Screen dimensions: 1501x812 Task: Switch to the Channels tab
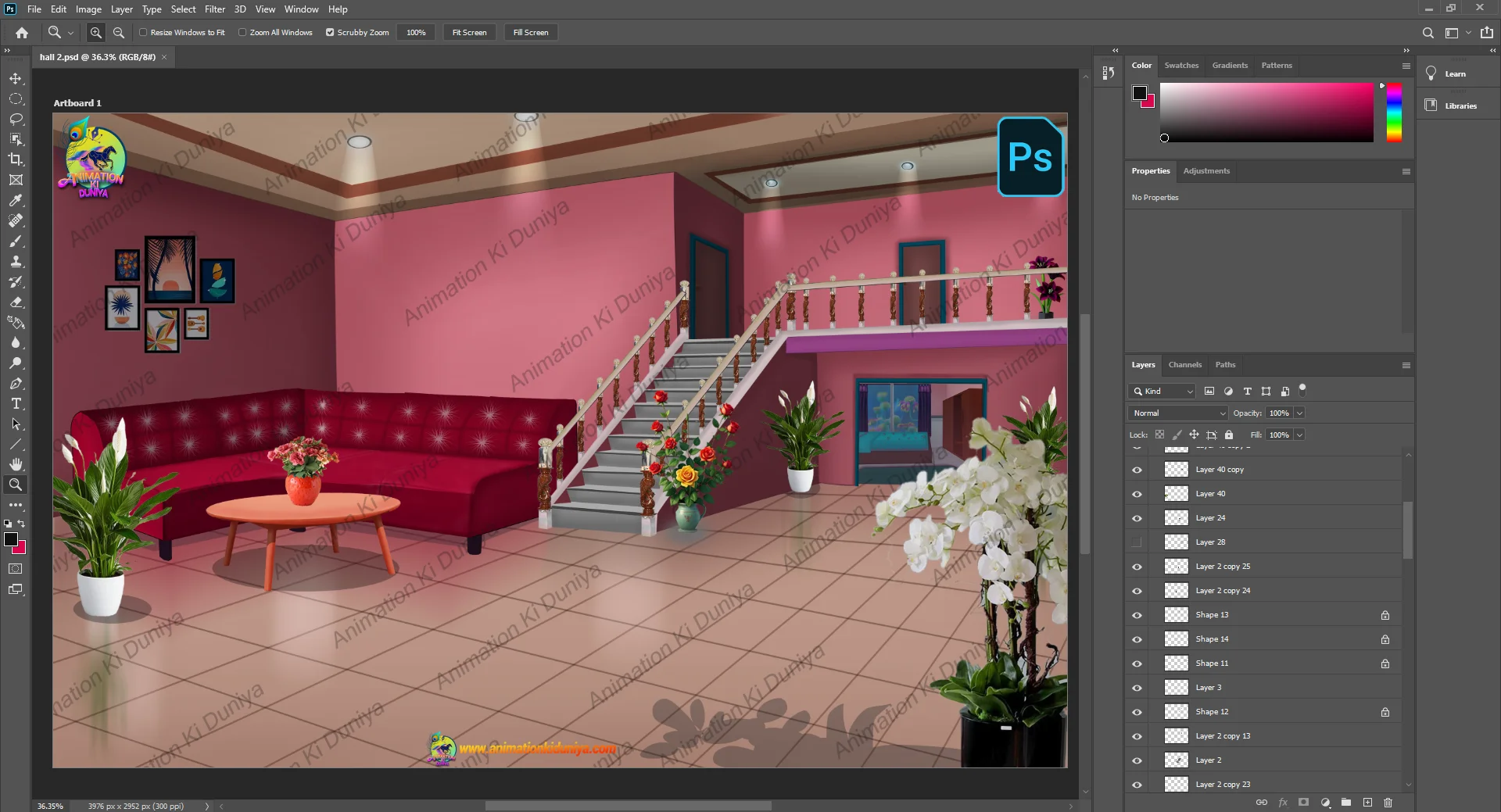pos(1184,365)
